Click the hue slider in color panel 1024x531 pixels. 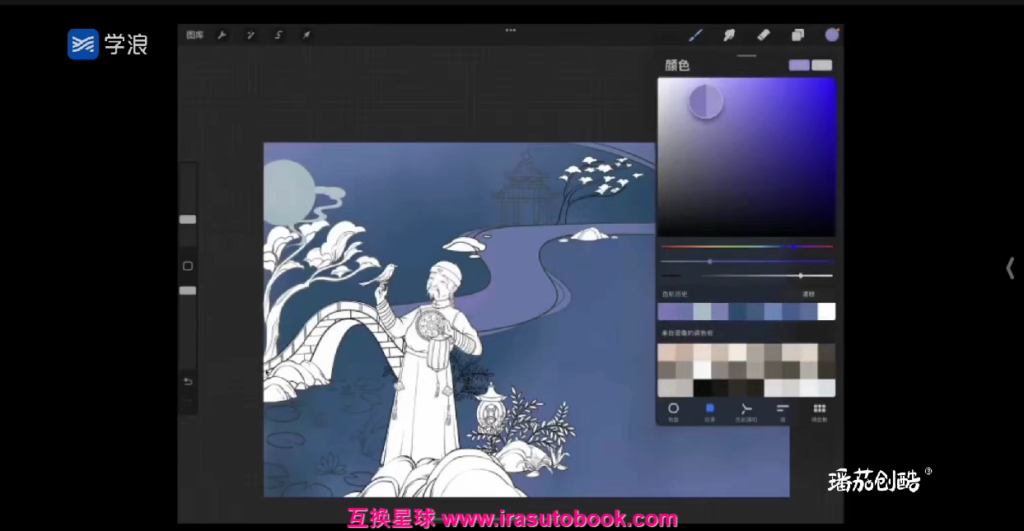point(746,247)
